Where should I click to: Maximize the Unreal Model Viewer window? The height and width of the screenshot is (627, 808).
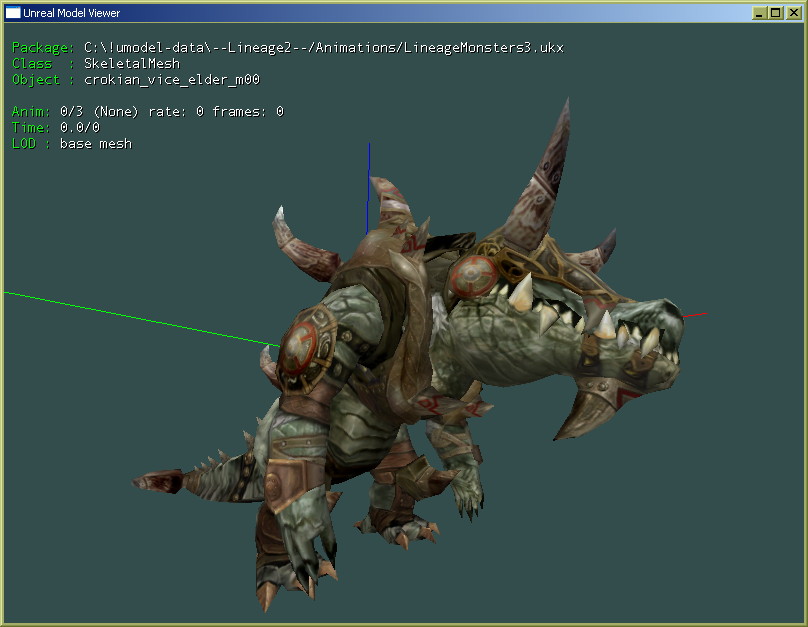[x=776, y=13]
